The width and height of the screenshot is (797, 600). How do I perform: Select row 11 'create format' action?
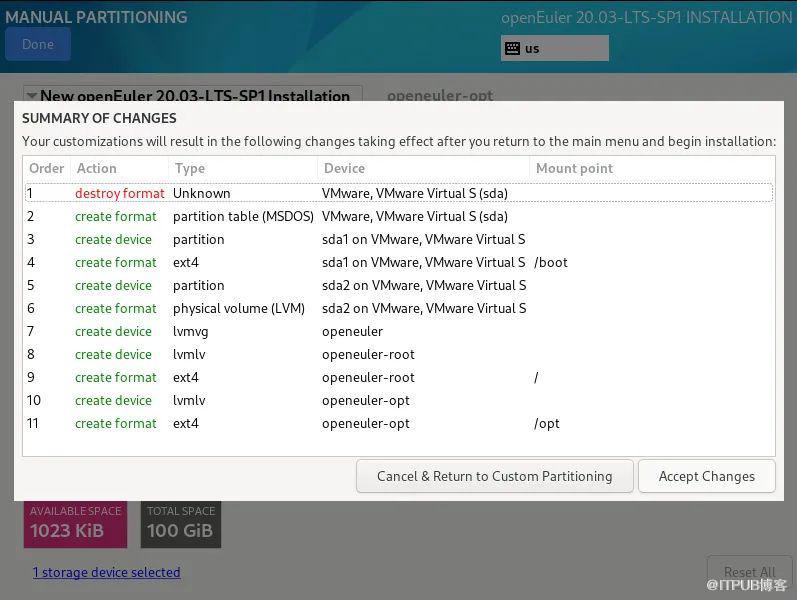click(x=115, y=424)
